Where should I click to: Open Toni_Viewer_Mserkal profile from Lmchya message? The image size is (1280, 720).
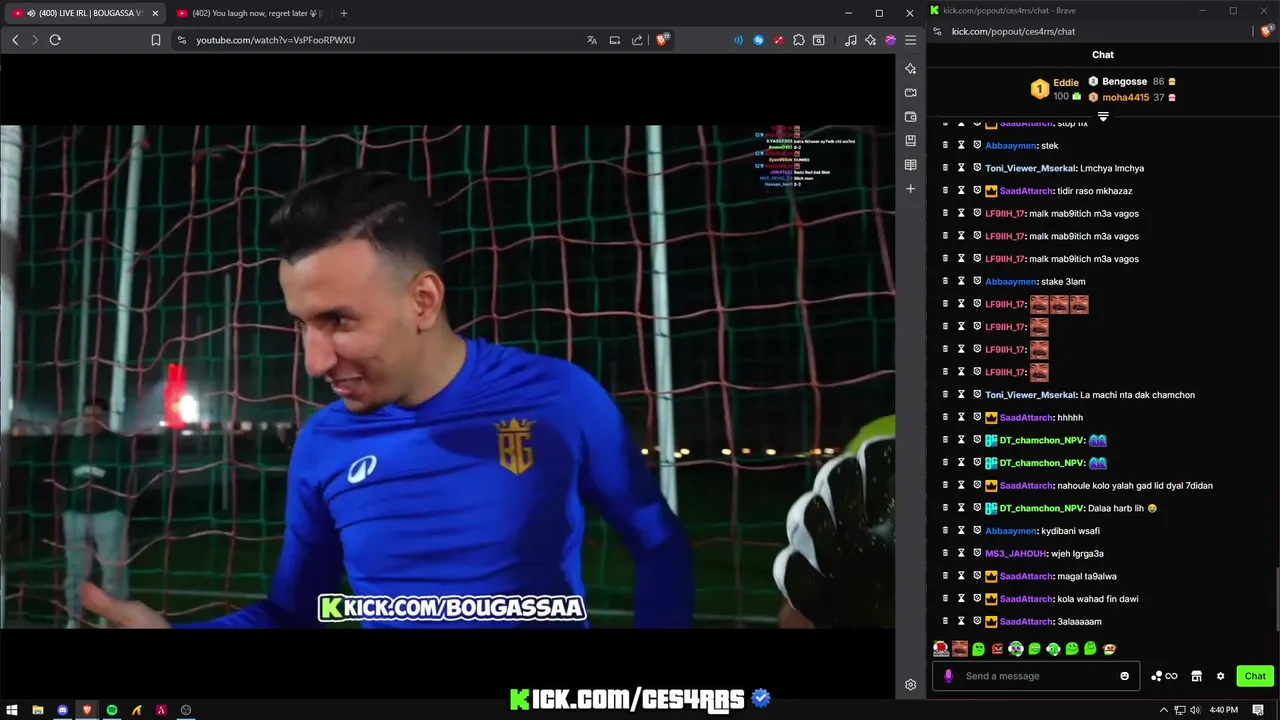pyautogui.click(x=1030, y=168)
